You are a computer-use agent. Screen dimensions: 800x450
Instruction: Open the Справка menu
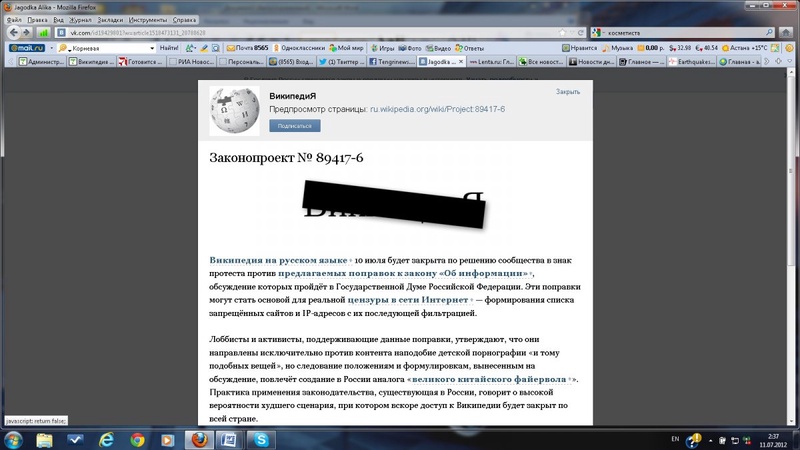[x=184, y=20]
